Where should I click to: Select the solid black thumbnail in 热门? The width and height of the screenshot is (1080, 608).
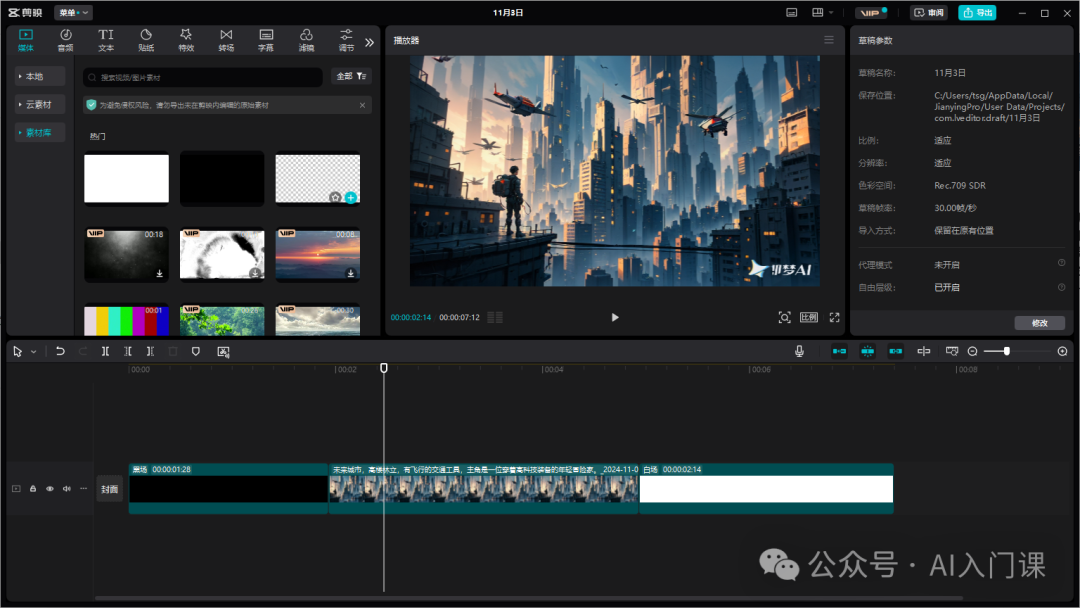pyautogui.click(x=222, y=178)
